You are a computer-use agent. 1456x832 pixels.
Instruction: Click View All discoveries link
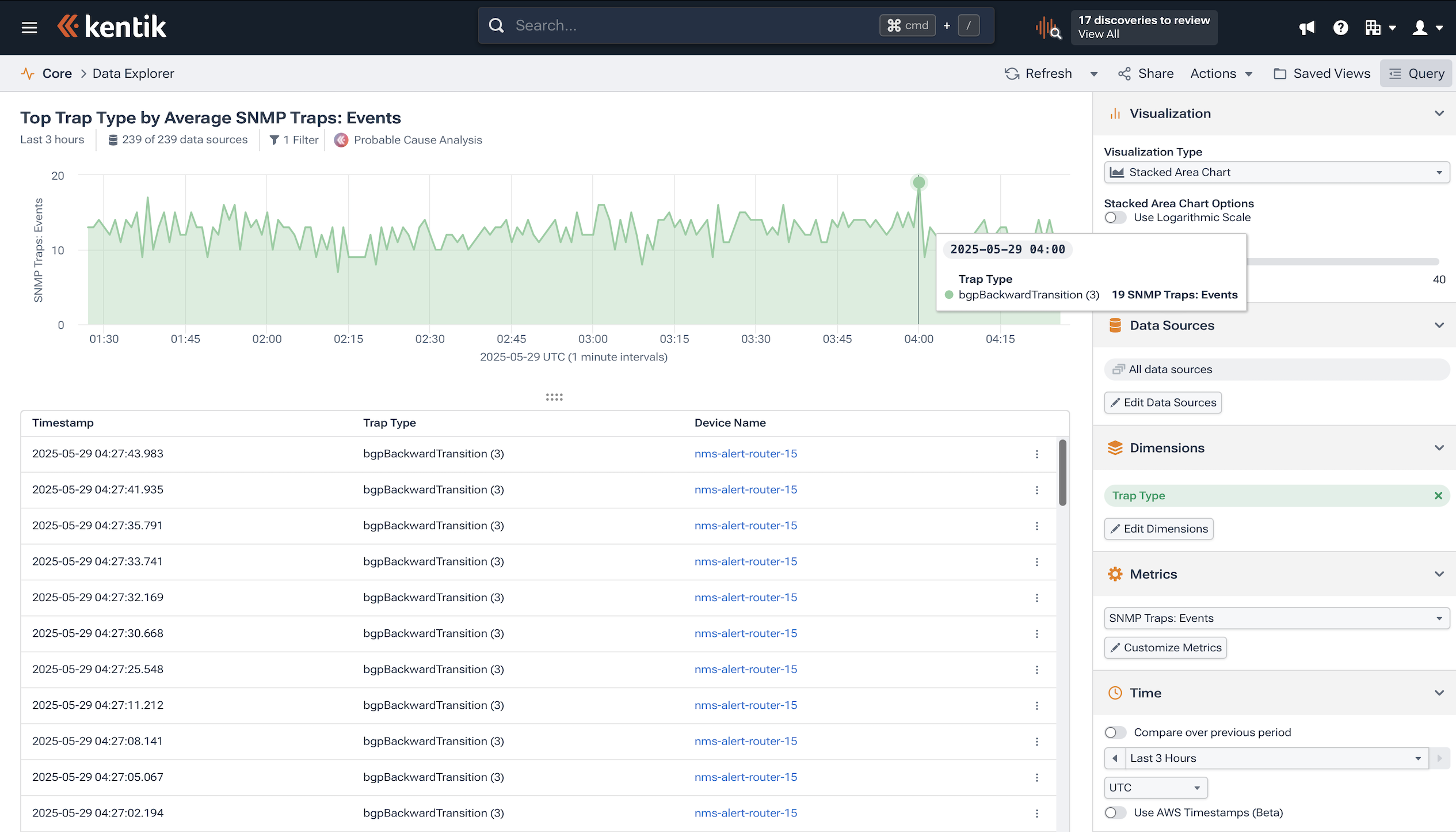[1098, 34]
